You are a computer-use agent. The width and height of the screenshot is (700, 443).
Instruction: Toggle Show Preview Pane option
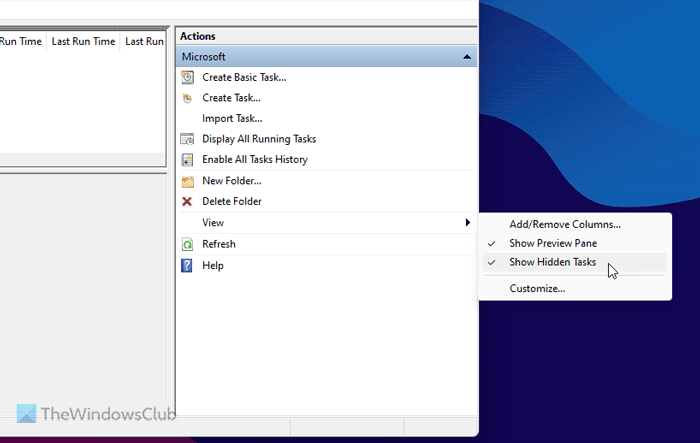point(553,243)
